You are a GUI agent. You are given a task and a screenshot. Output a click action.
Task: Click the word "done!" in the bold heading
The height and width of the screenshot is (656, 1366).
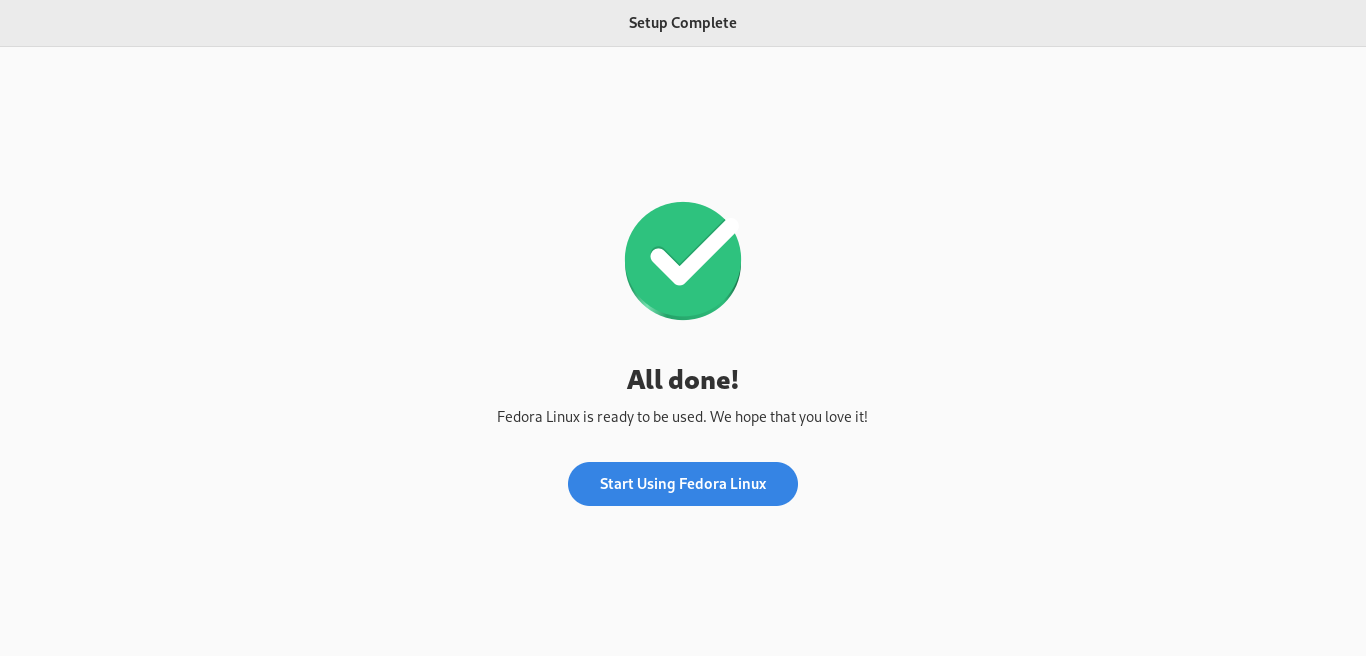pos(704,380)
